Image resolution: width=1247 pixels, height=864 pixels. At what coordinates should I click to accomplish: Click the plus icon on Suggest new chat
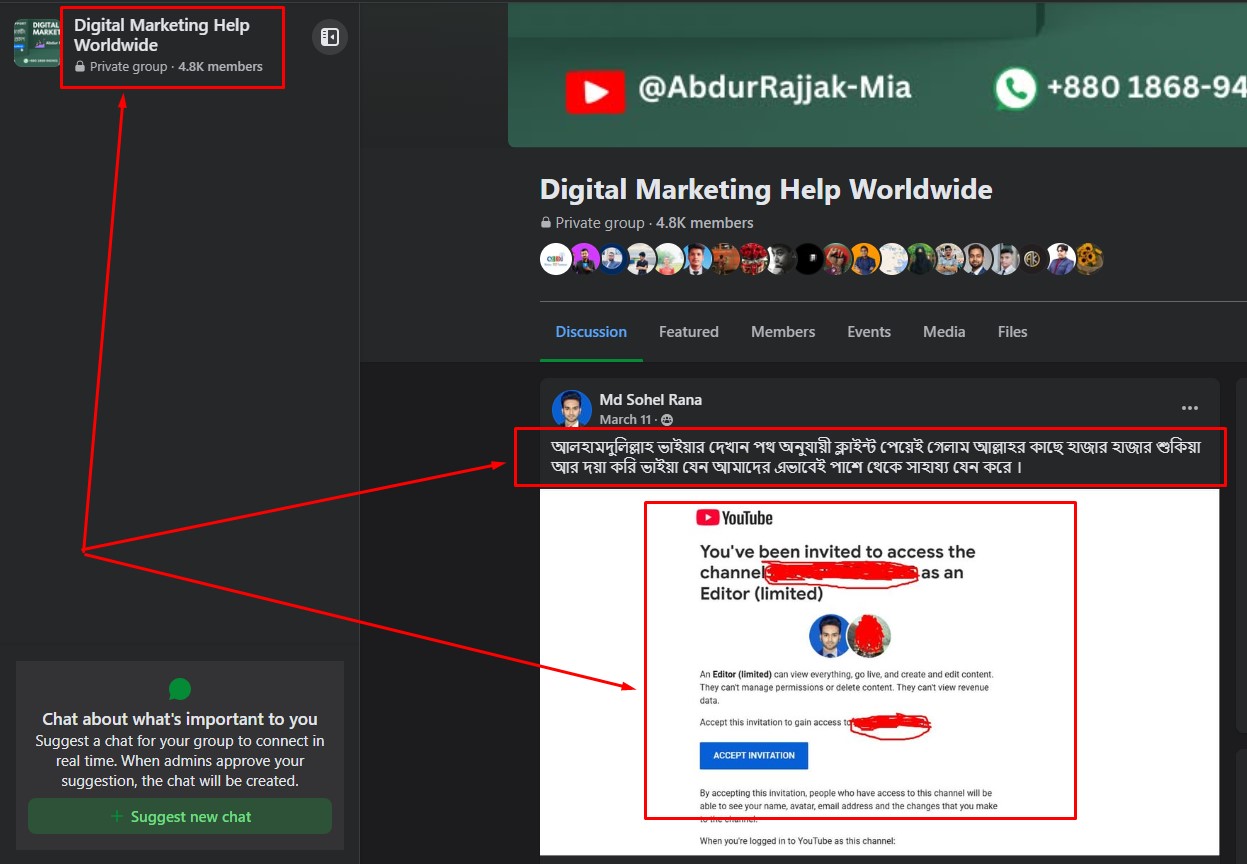117,817
